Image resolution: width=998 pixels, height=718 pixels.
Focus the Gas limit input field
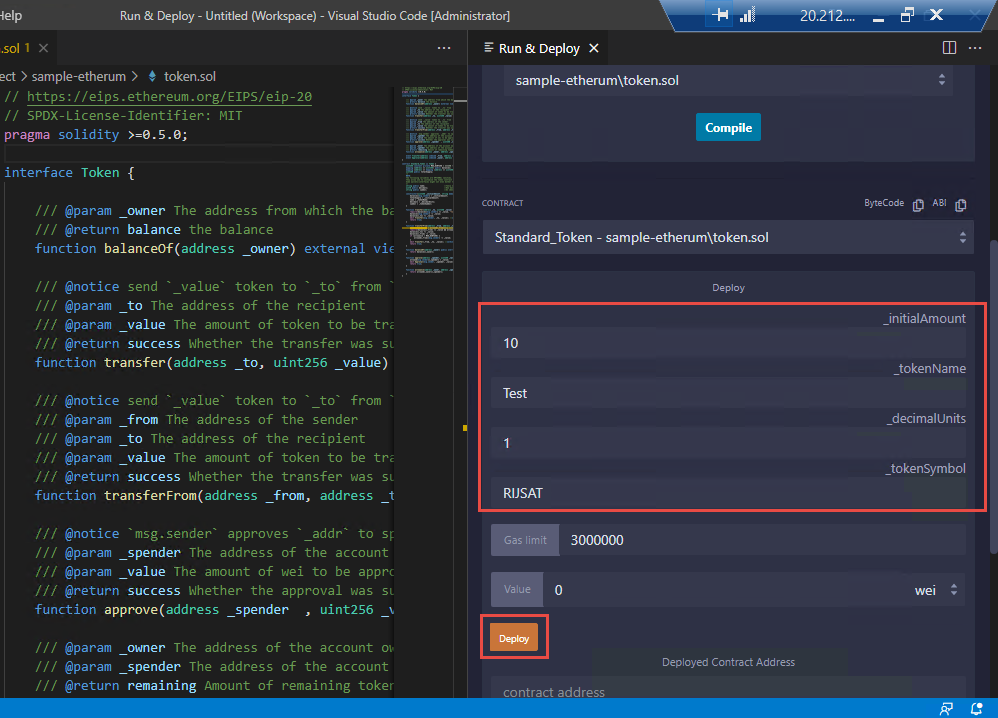point(760,540)
